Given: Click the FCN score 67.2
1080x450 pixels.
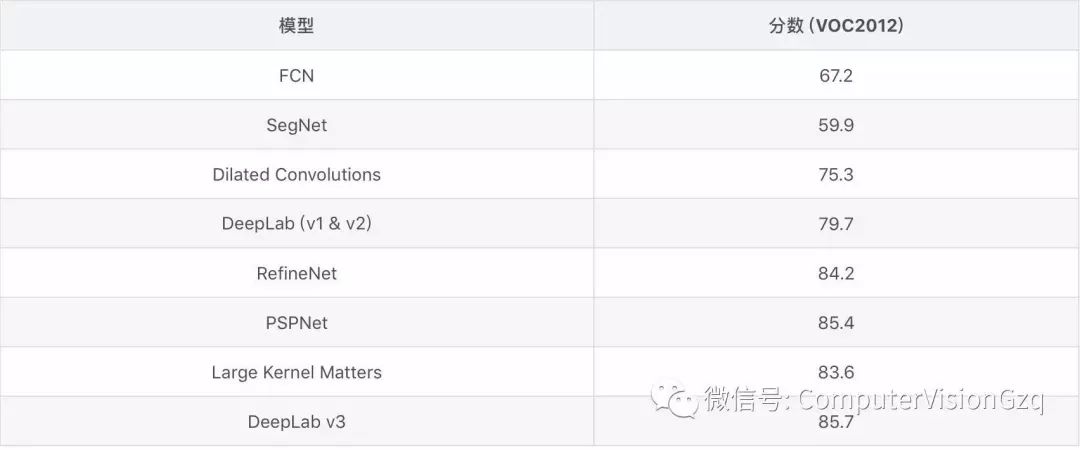Looking at the screenshot, I should click(x=835, y=76).
